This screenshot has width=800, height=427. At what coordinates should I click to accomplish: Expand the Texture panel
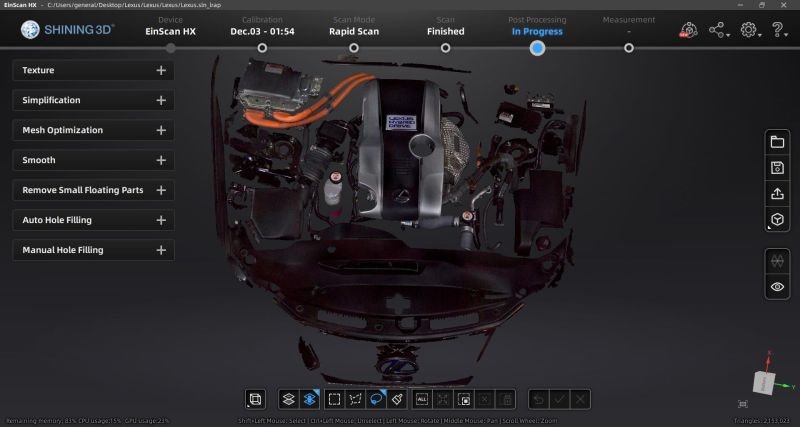click(93, 70)
